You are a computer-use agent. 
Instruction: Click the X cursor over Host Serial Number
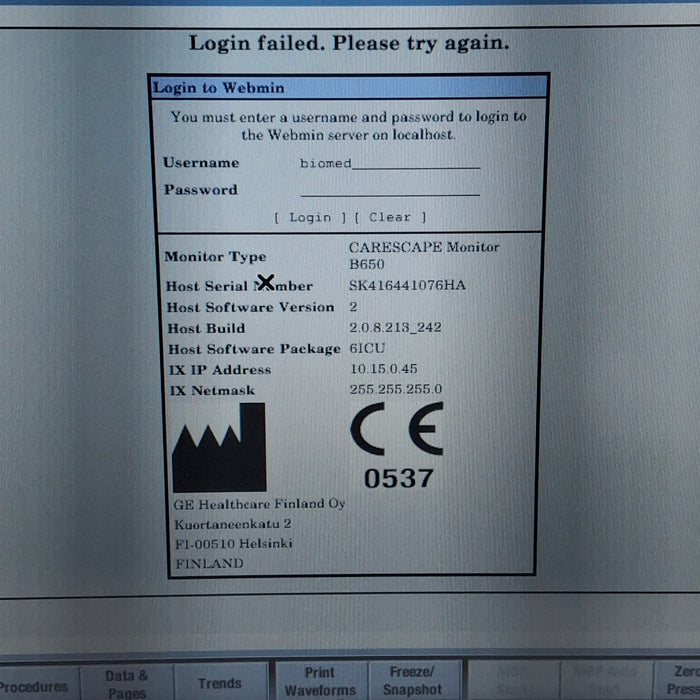click(266, 283)
